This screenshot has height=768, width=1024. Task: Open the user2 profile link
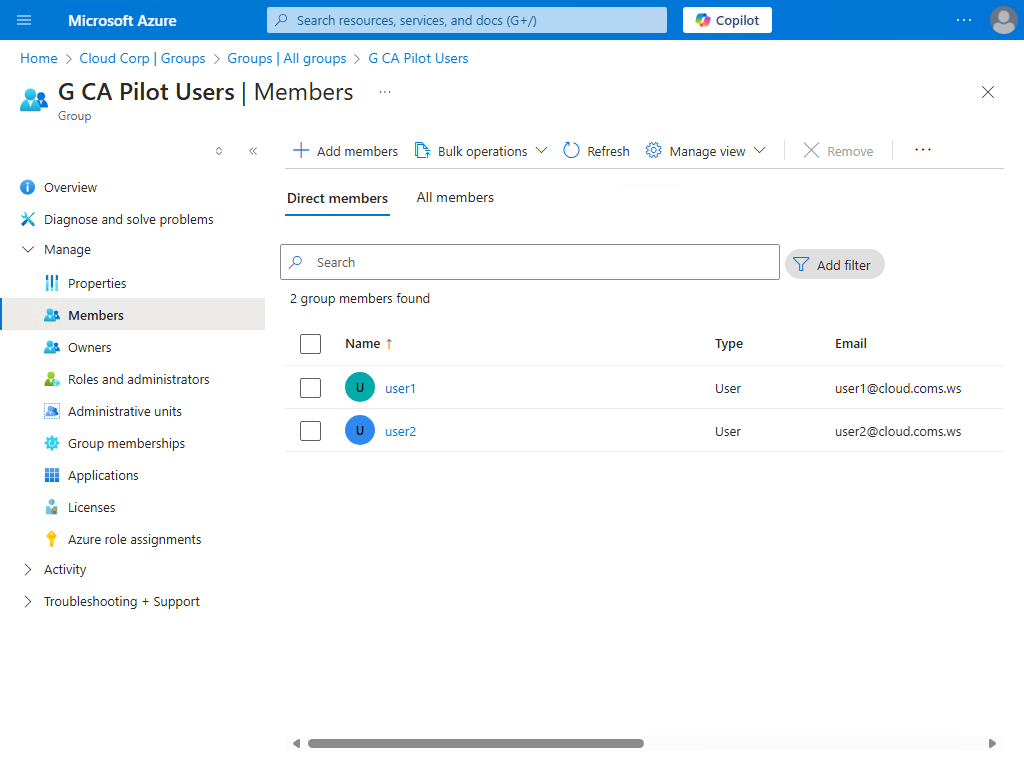(x=400, y=432)
